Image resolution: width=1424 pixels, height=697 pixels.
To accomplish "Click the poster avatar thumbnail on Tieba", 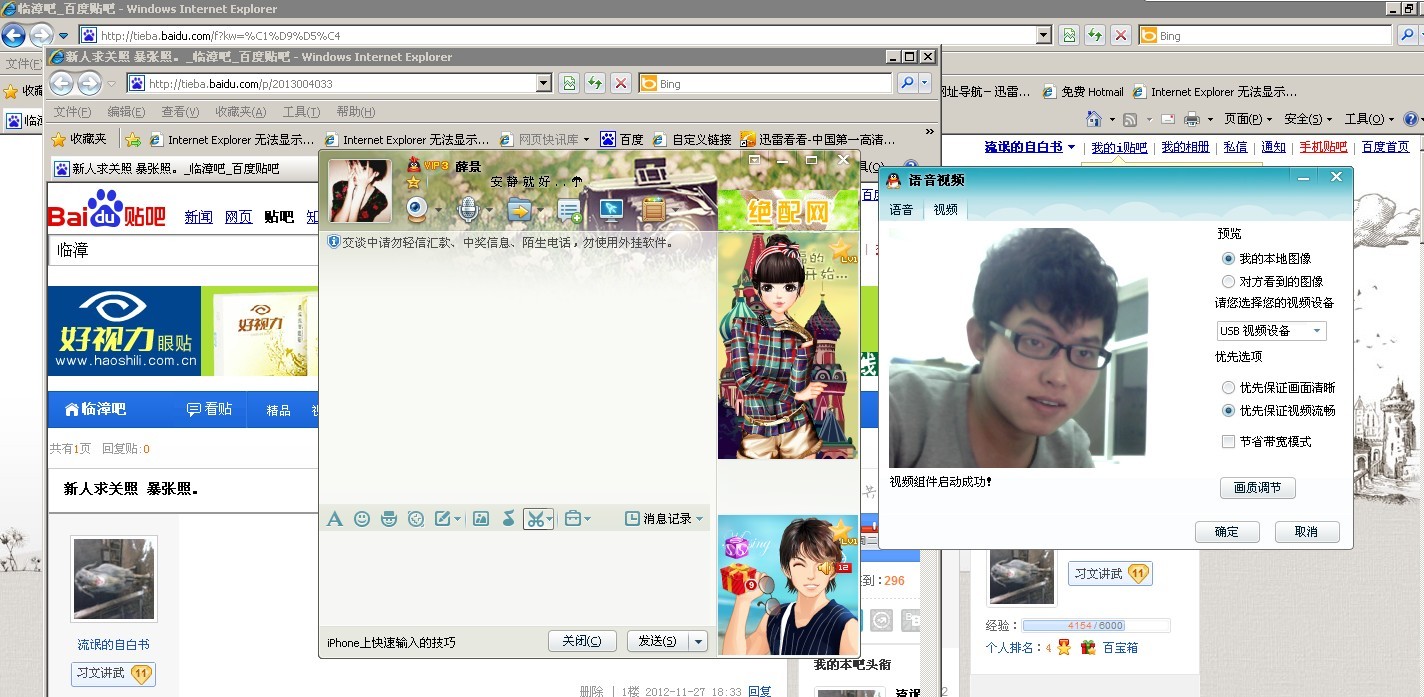I will [114, 579].
